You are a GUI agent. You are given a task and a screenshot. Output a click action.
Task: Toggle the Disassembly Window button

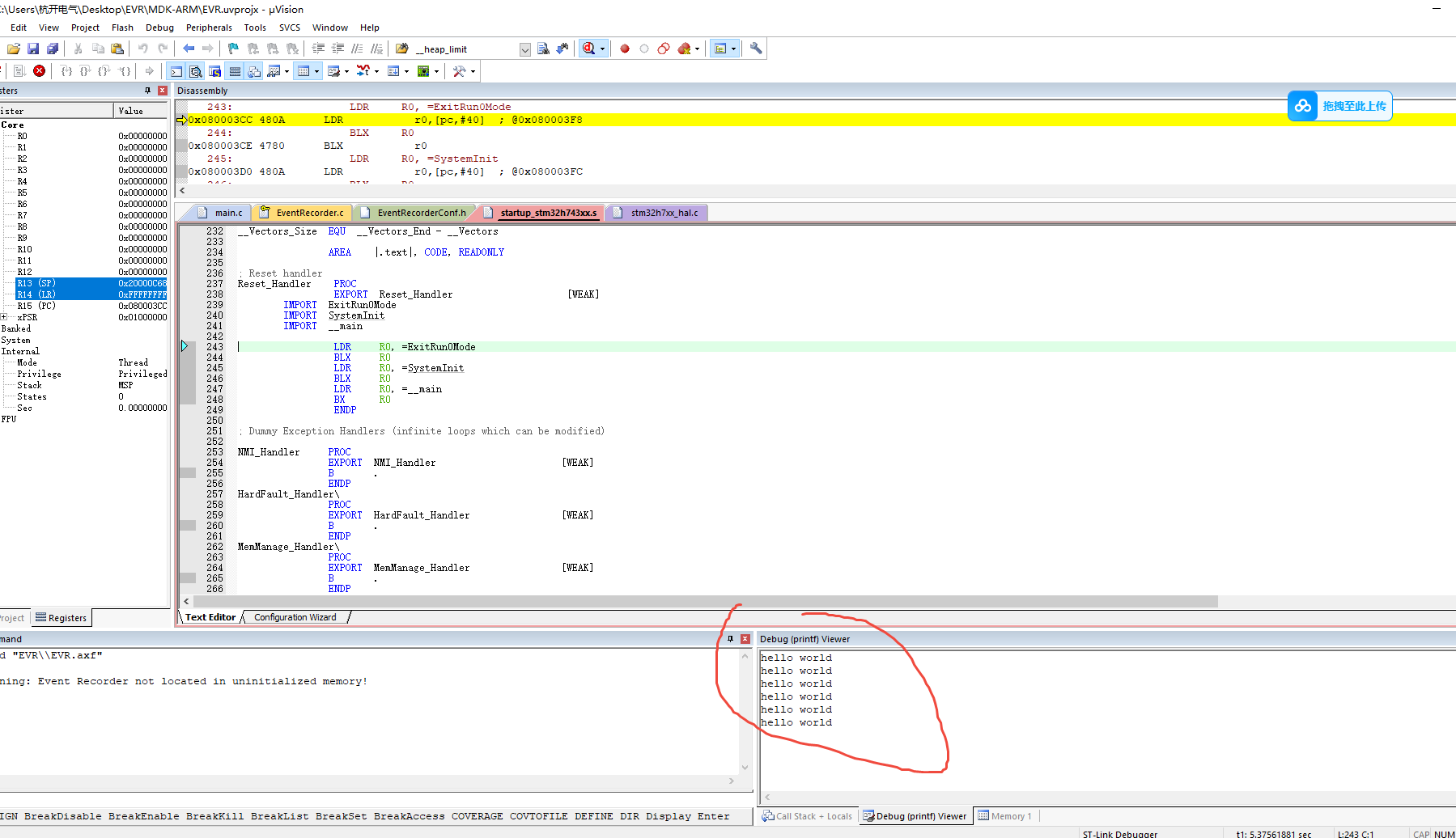196,71
